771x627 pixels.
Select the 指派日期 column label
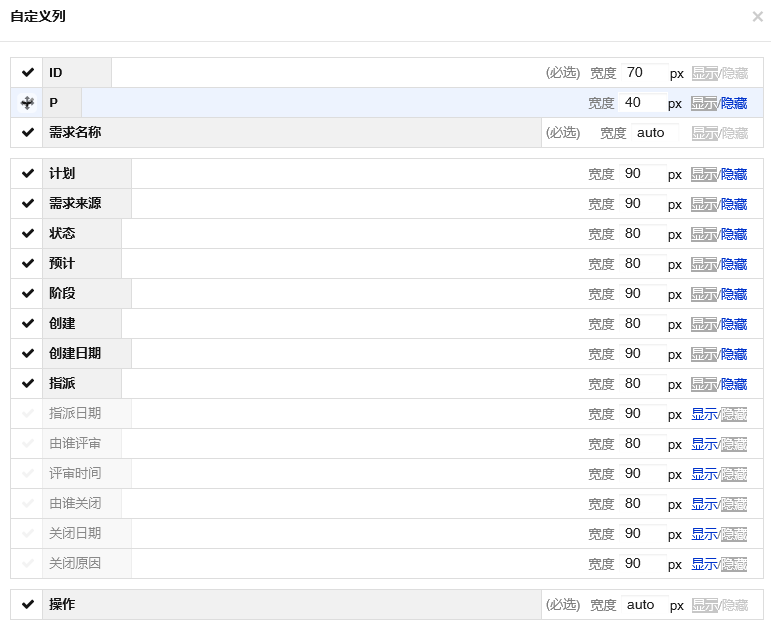[x=75, y=414]
